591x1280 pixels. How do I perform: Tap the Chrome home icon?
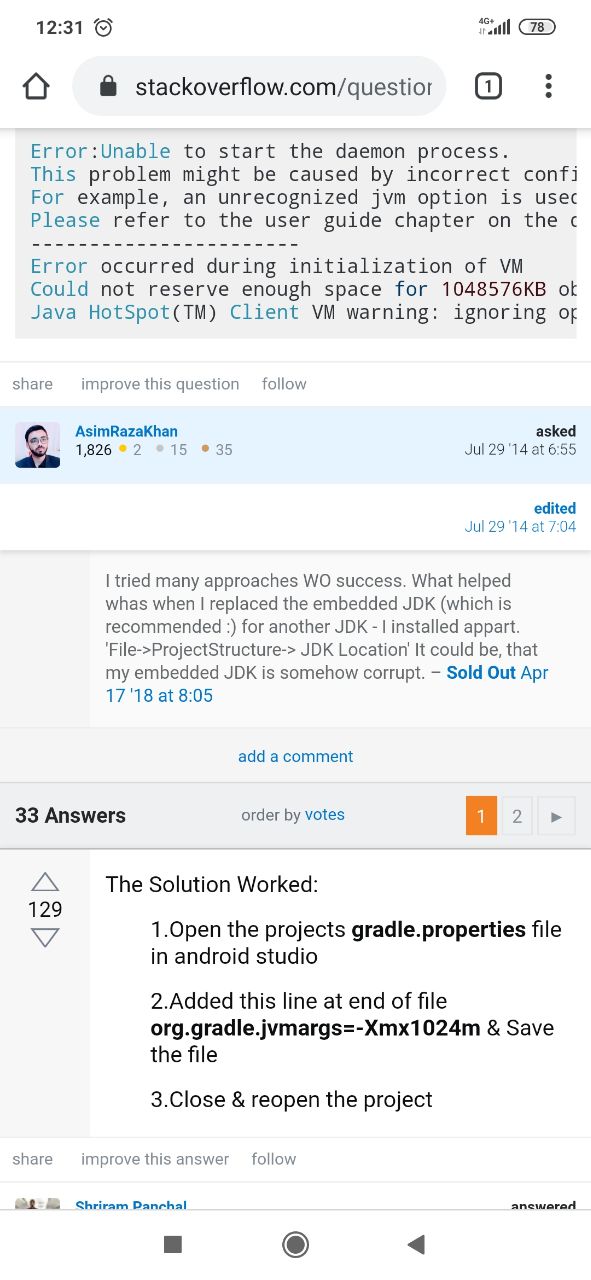pos(36,87)
